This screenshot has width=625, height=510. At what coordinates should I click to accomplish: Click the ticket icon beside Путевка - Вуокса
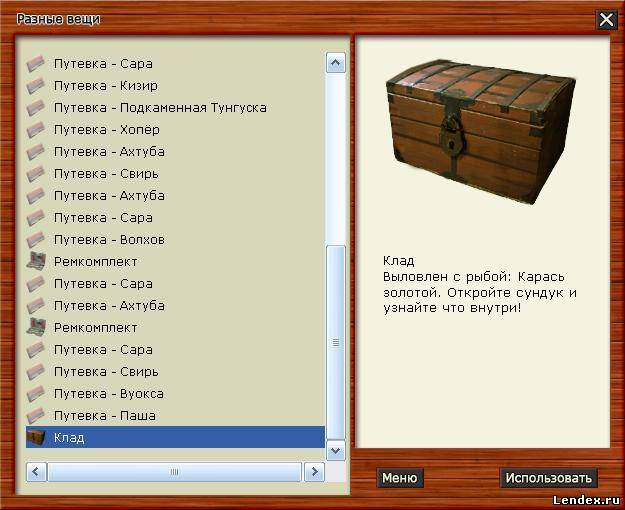click(x=36, y=394)
